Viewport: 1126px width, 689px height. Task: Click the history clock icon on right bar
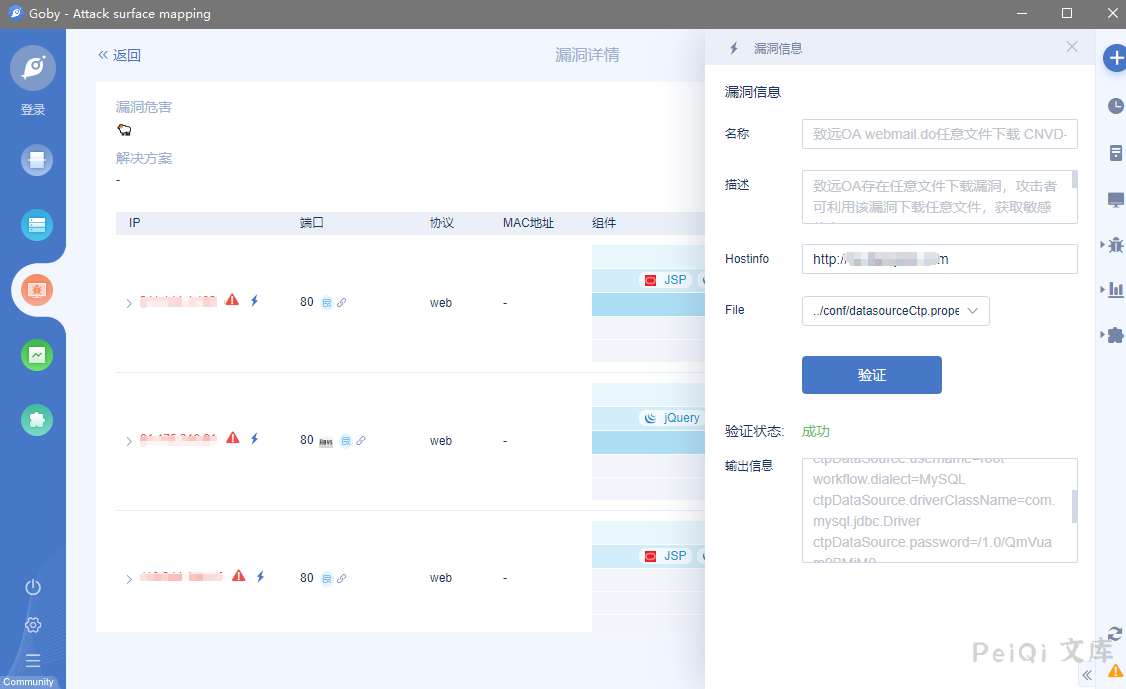tap(1115, 106)
